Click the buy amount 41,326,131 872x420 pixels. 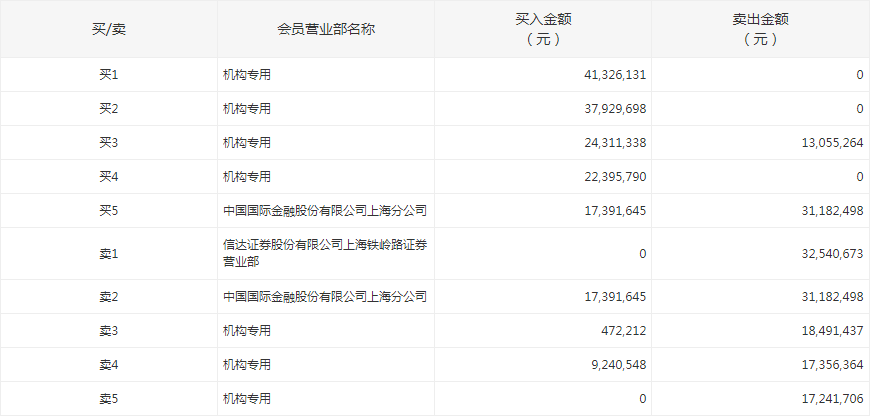[x=614, y=75]
